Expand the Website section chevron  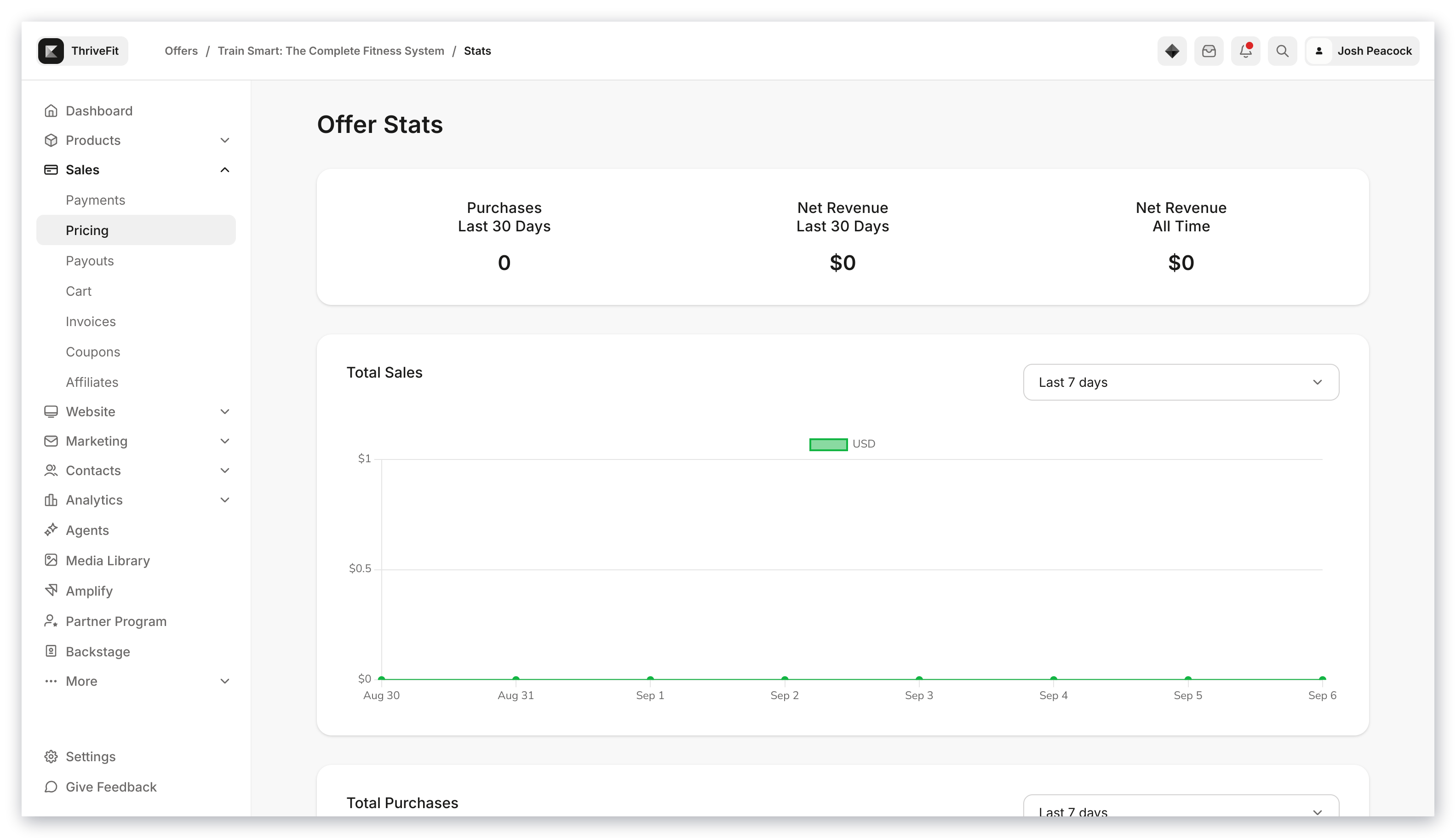tap(224, 412)
